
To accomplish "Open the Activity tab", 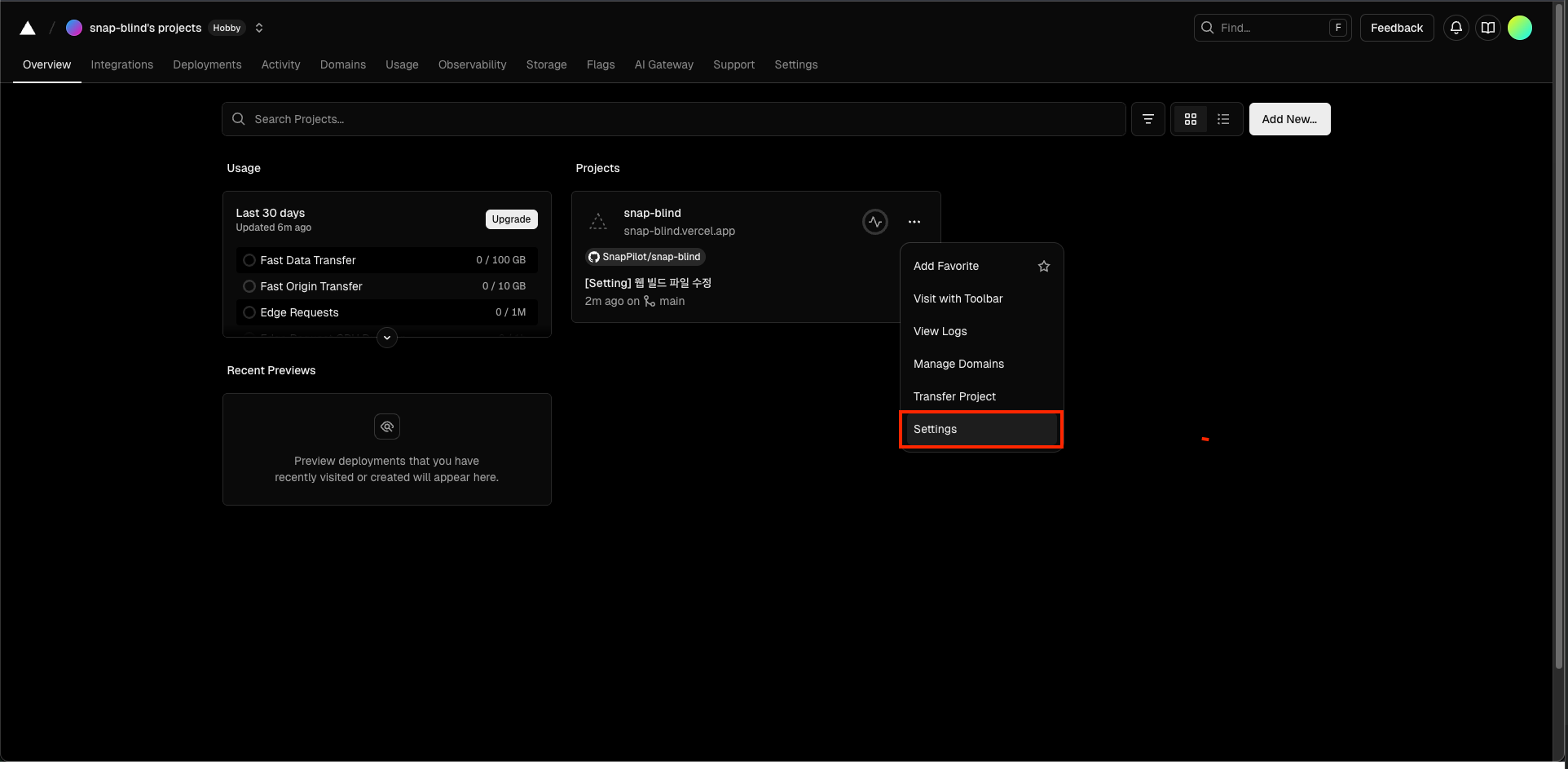I will 280,64.
